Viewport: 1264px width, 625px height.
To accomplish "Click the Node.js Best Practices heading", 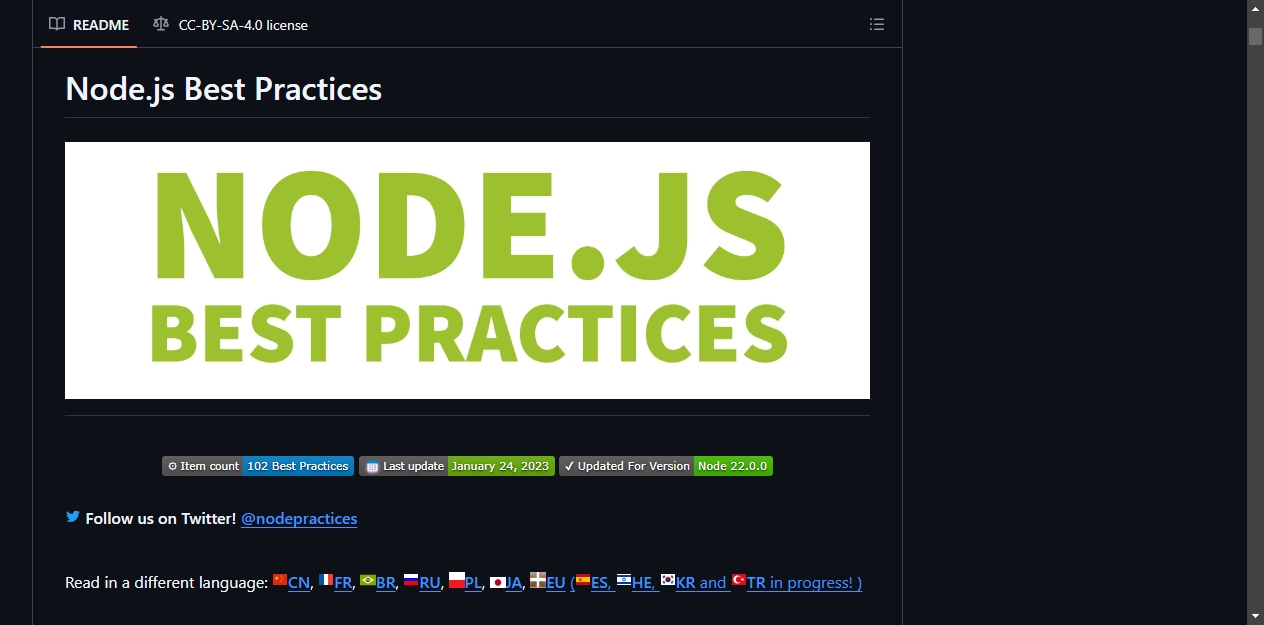I will [223, 89].
